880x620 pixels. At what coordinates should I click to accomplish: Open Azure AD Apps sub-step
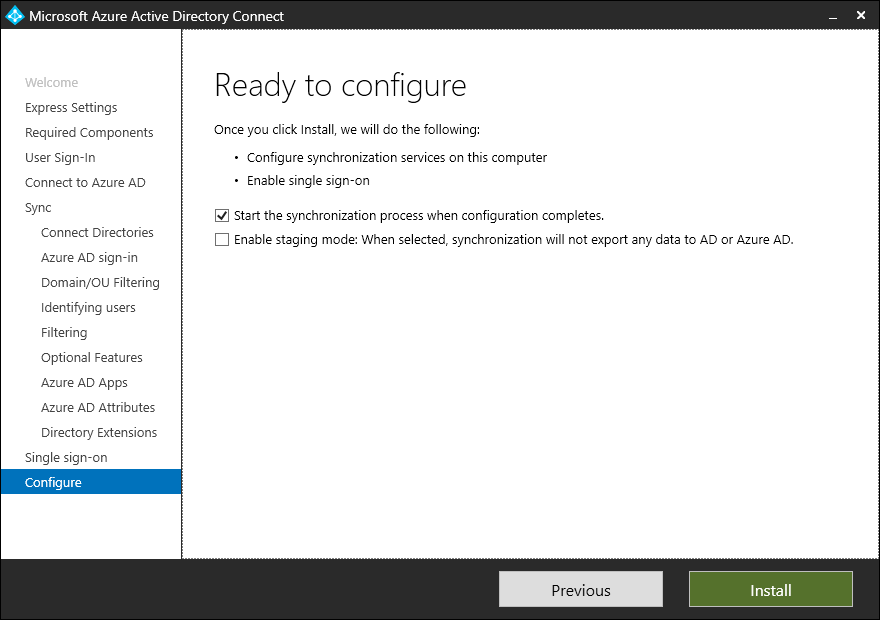pyautogui.click(x=84, y=383)
